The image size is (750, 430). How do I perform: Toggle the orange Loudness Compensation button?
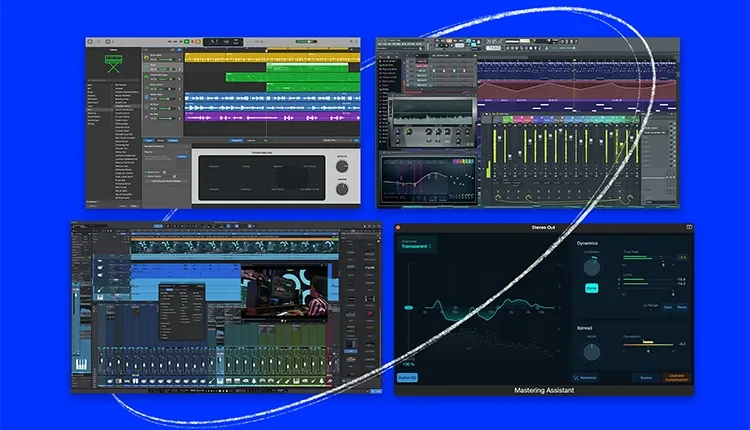pyautogui.click(x=677, y=378)
